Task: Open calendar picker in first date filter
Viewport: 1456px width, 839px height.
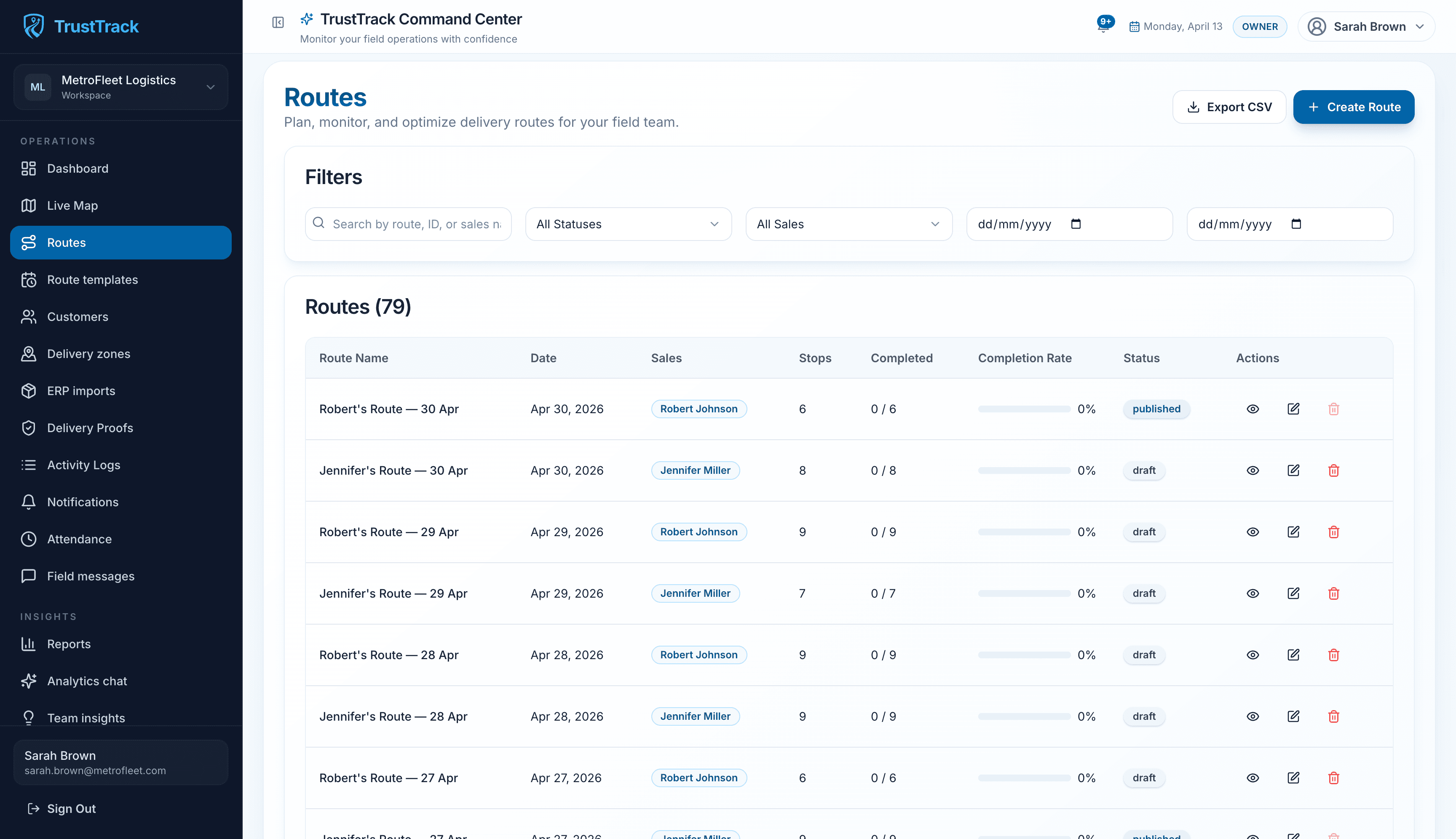Action: pos(1076,224)
